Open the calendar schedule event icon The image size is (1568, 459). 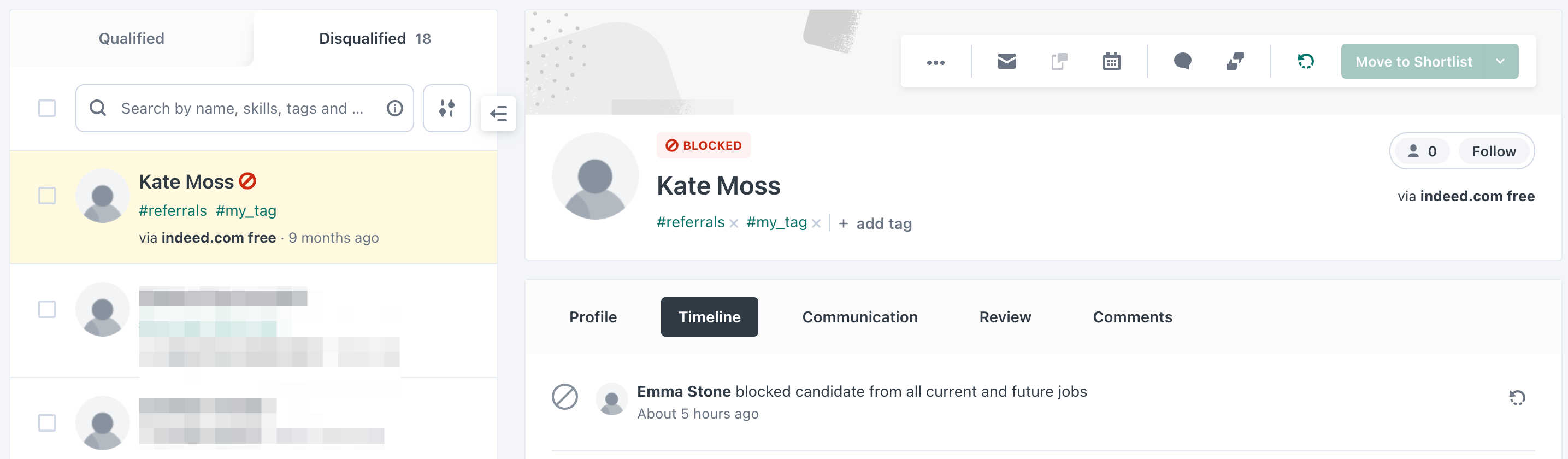1111,62
